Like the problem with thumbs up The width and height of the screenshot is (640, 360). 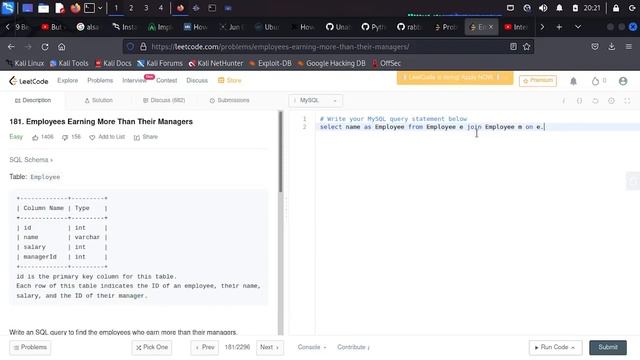(36, 138)
